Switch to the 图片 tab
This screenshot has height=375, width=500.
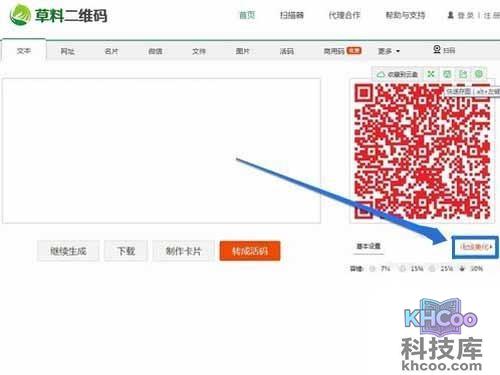coord(243,51)
